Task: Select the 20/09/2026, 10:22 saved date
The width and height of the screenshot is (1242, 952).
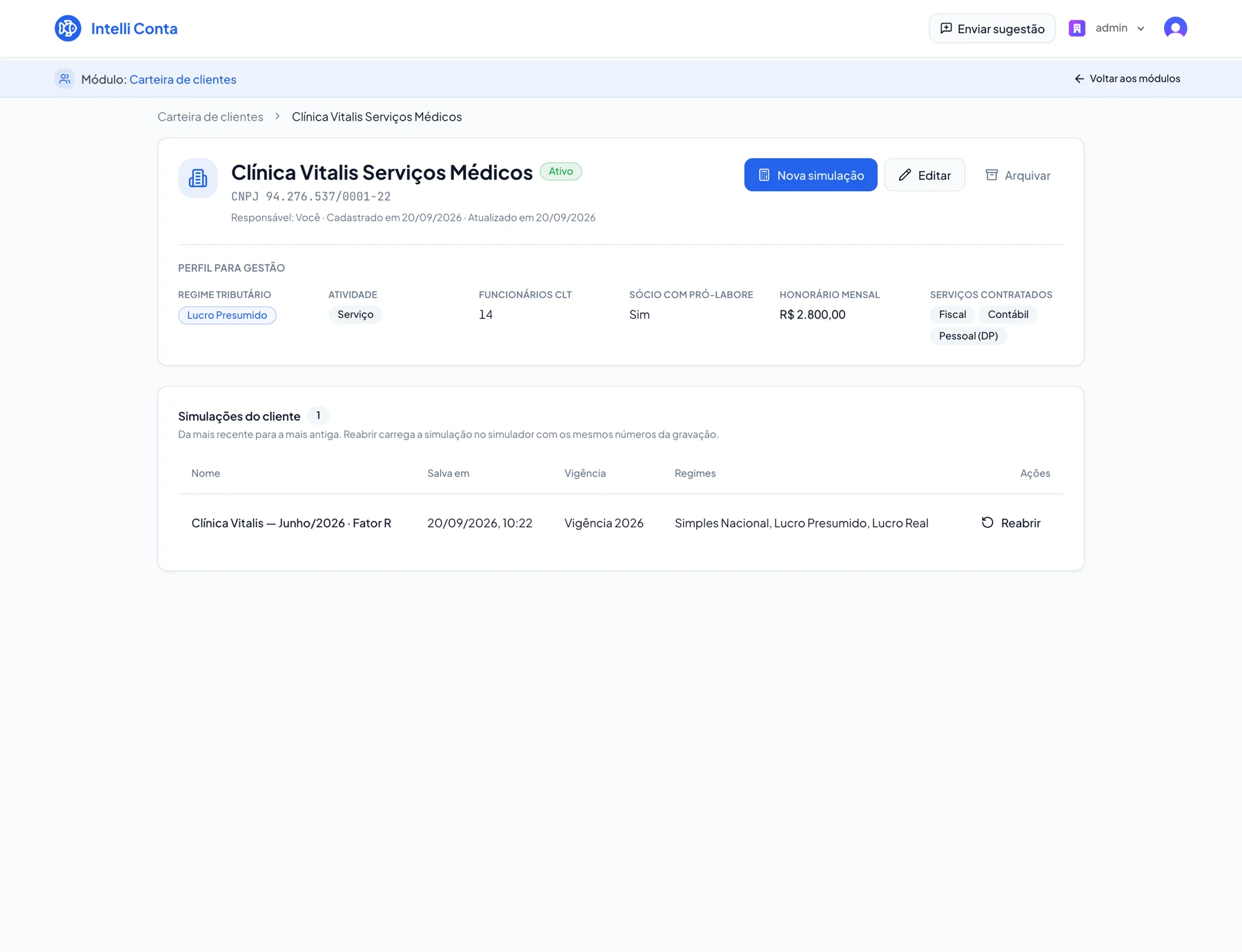Action: (480, 523)
